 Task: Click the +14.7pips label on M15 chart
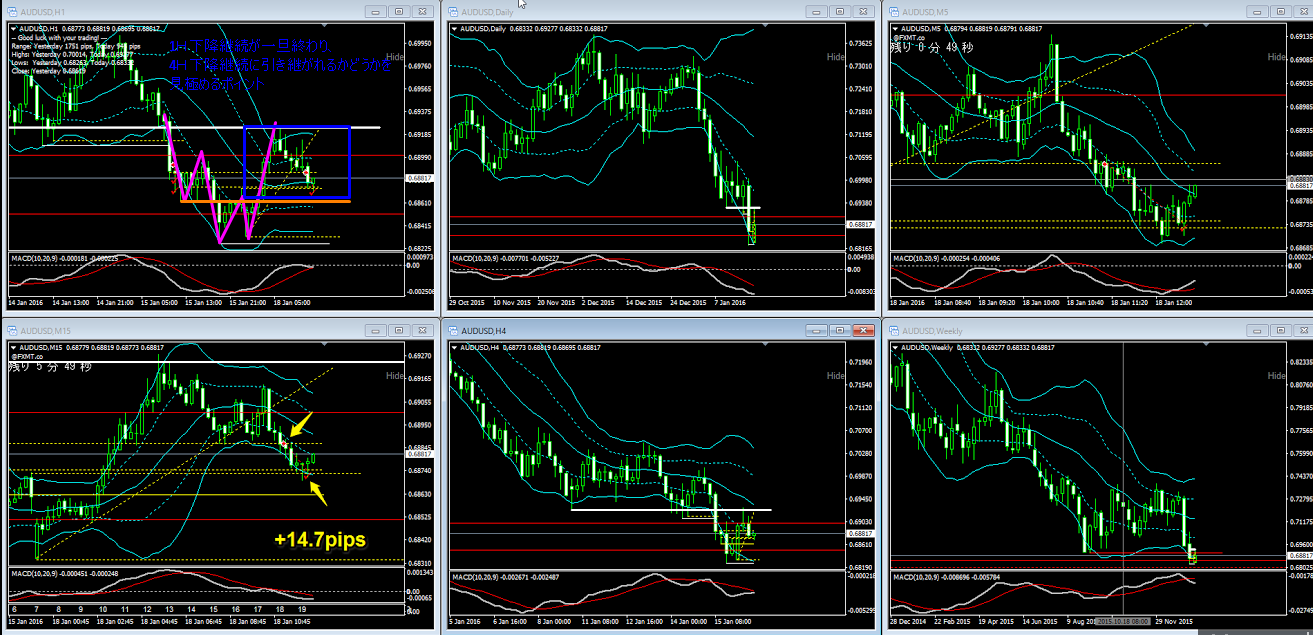tap(319, 540)
